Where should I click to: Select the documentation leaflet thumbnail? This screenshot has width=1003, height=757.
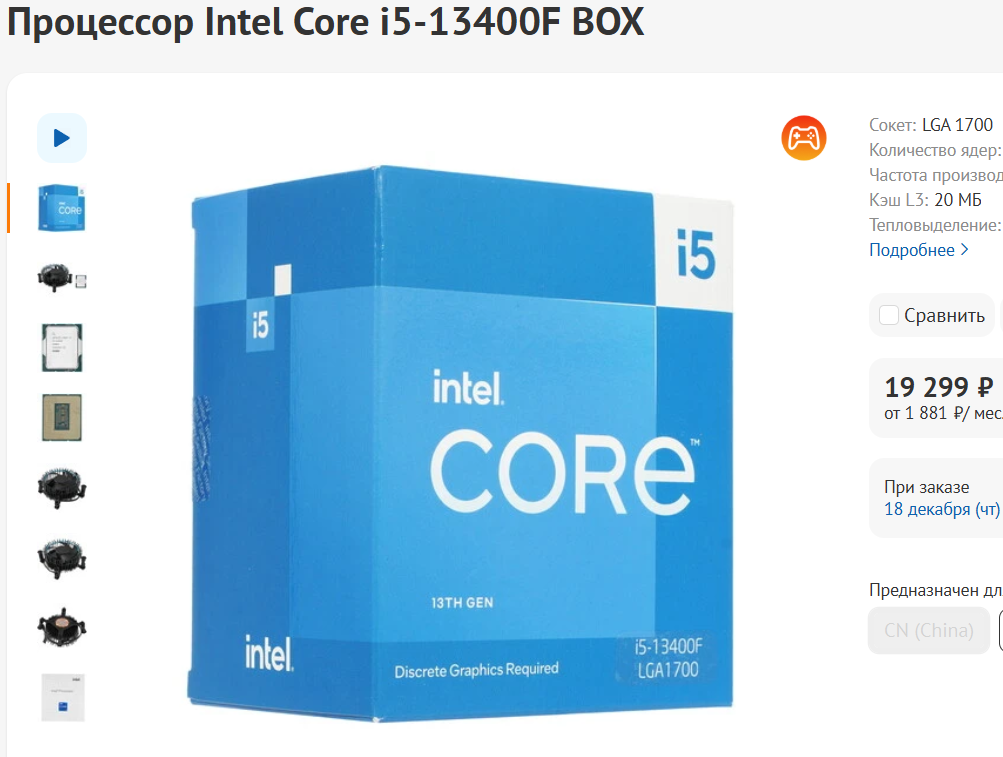(63, 697)
